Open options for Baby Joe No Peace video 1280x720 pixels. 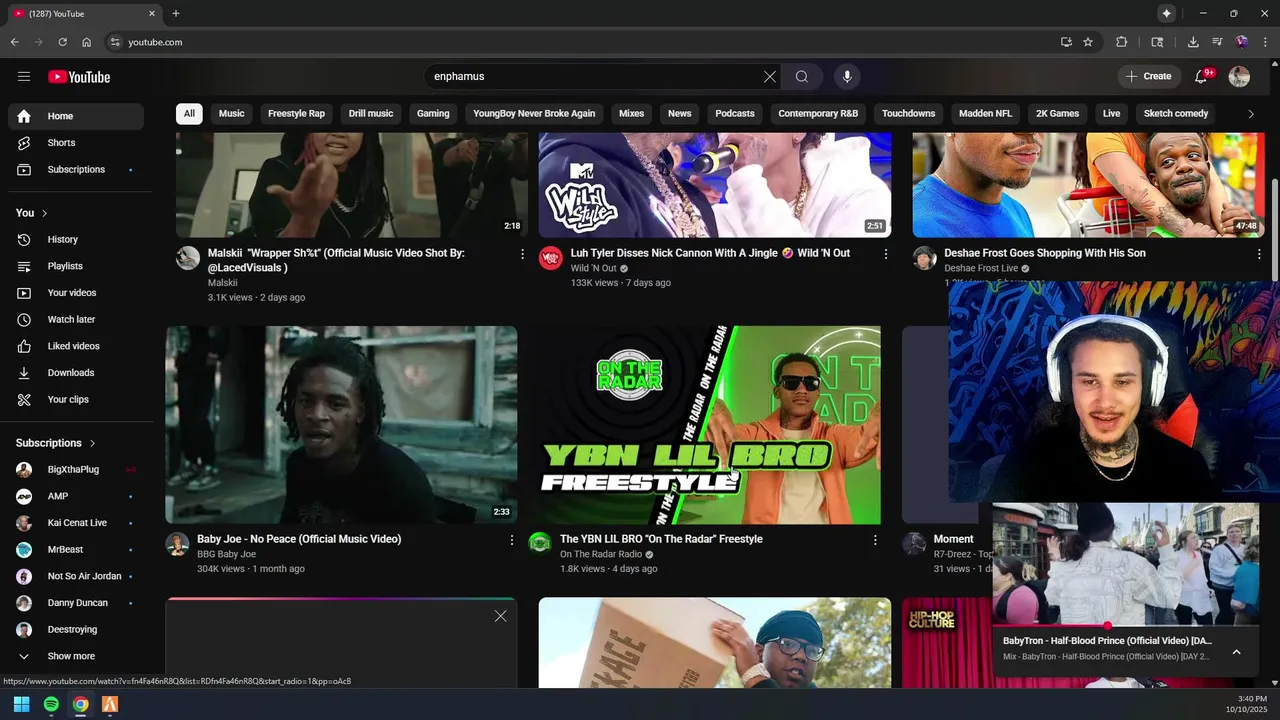click(512, 540)
